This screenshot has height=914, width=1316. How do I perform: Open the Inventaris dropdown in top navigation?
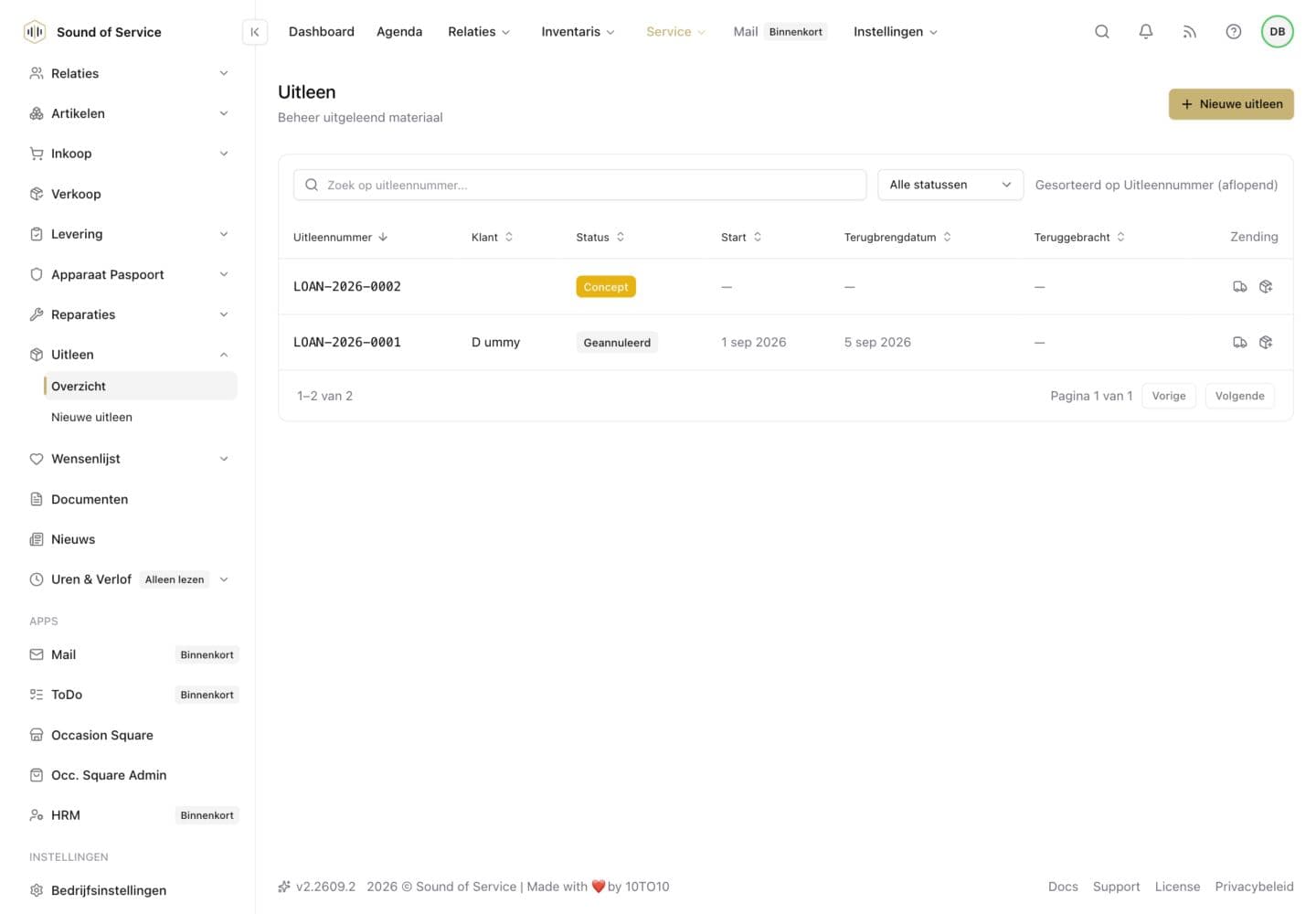pos(578,32)
